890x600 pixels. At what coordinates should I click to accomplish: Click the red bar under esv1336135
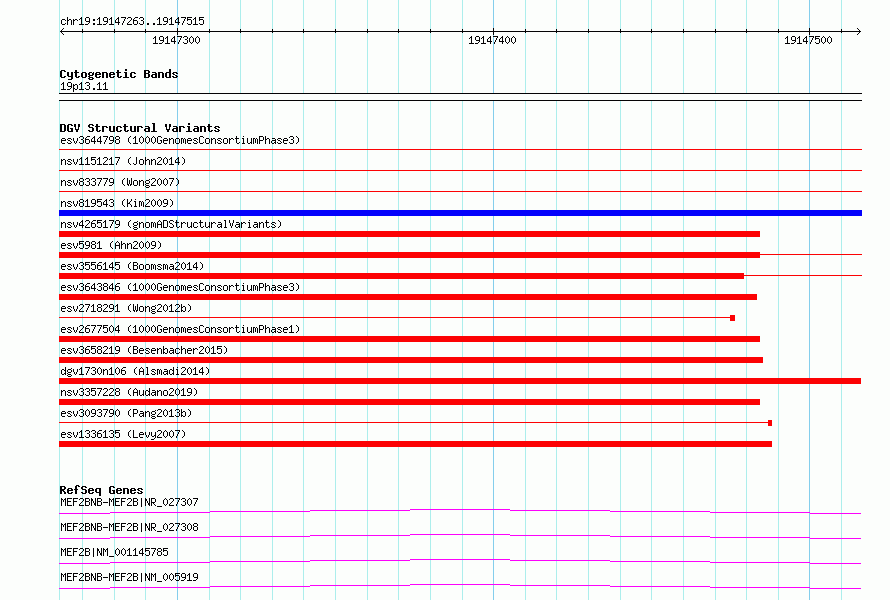(x=415, y=444)
